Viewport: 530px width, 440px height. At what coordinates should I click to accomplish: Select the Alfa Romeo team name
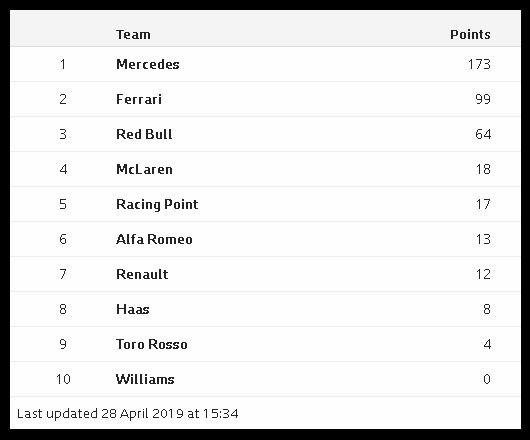click(154, 239)
